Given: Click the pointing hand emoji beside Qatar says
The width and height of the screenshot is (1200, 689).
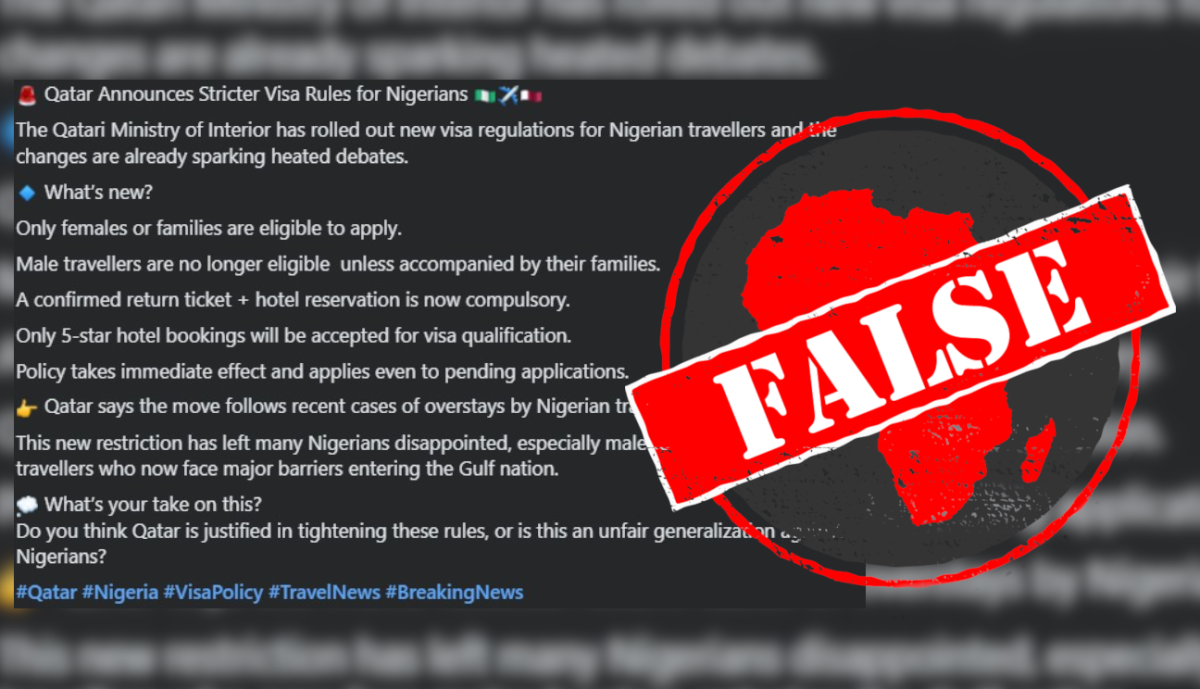Looking at the screenshot, I should pyautogui.click(x=27, y=407).
